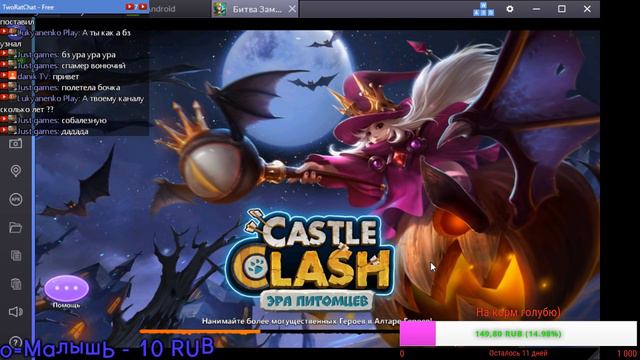This screenshot has height=360, width=640.
Task: Click the 'Осталось 11 дней' label
Action: click(x=518, y=353)
